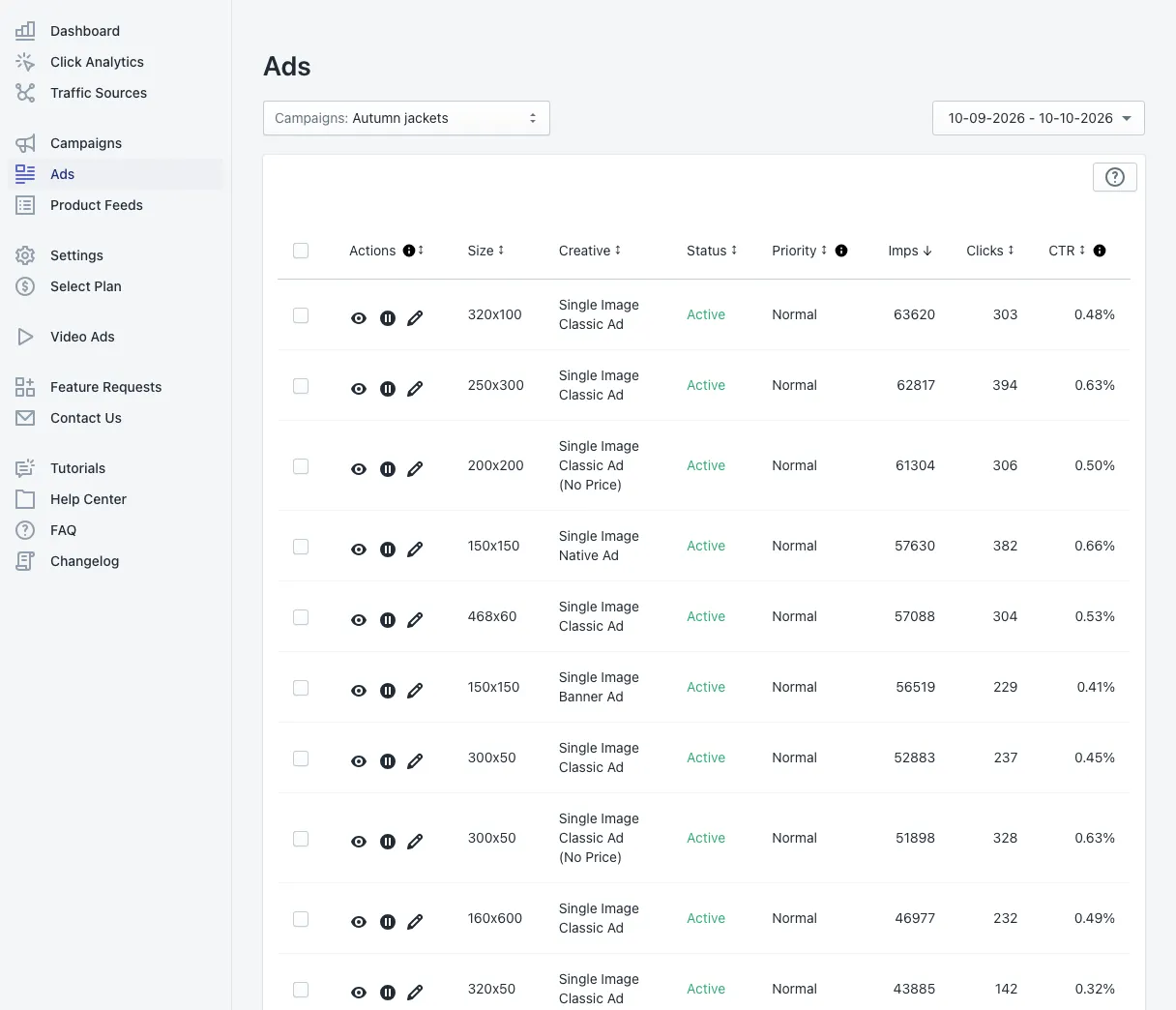Preview the 320x100 ad with eye icon
1176x1010 pixels.
[x=359, y=318]
